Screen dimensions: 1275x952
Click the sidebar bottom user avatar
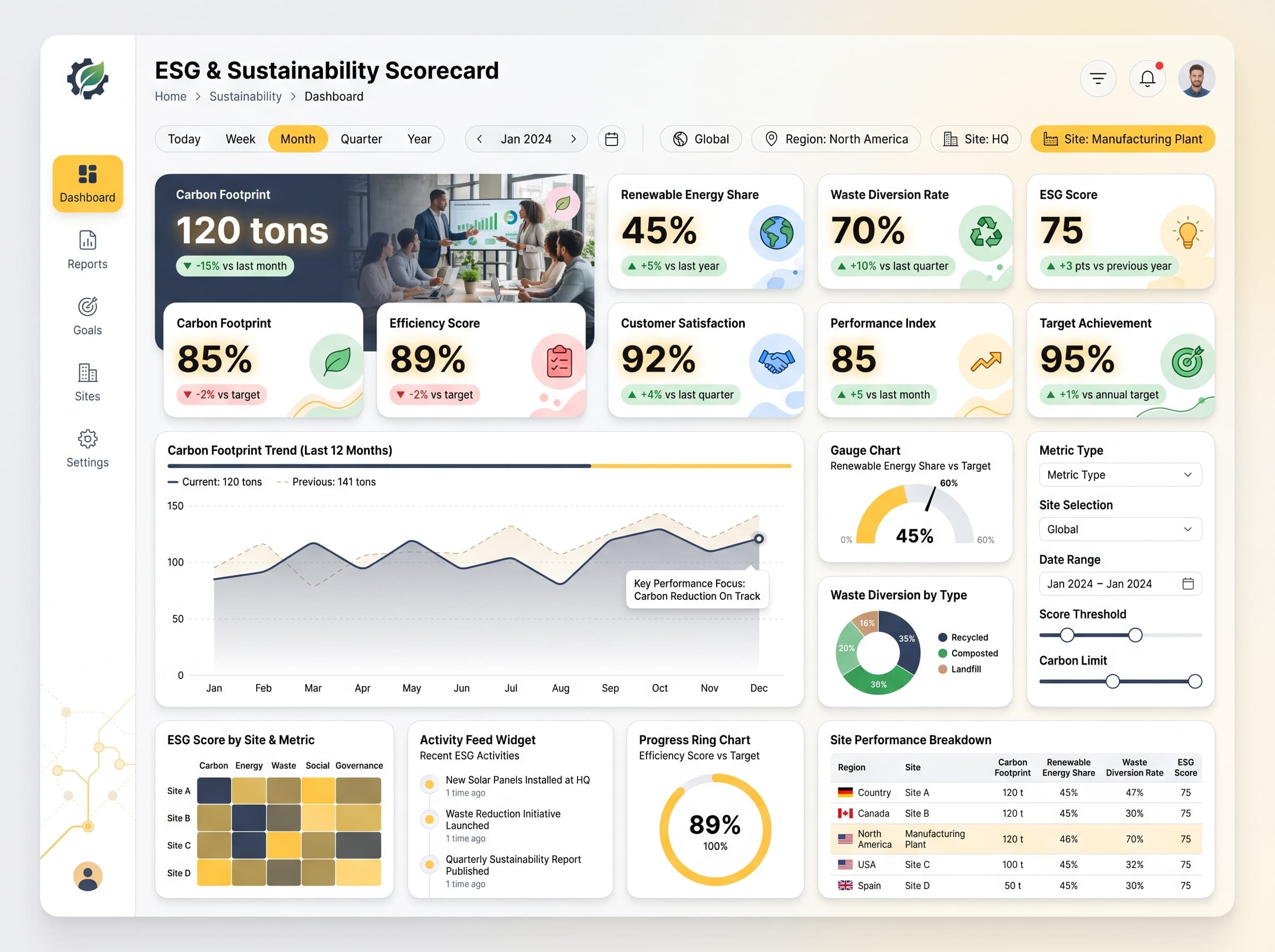point(88,877)
